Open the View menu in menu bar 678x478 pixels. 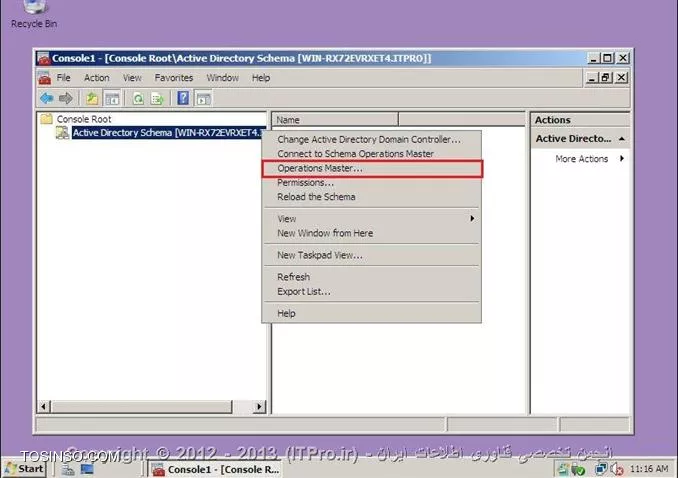(132, 78)
